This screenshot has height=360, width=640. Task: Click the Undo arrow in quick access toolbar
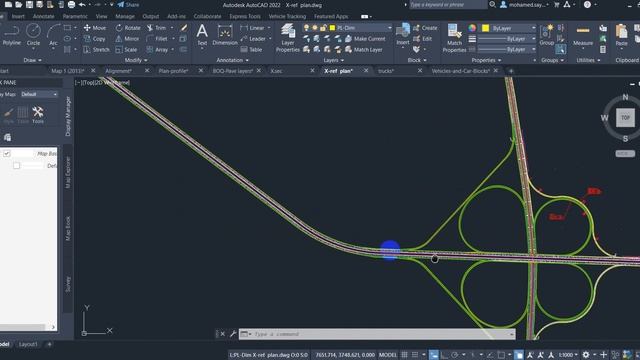(82, 5)
